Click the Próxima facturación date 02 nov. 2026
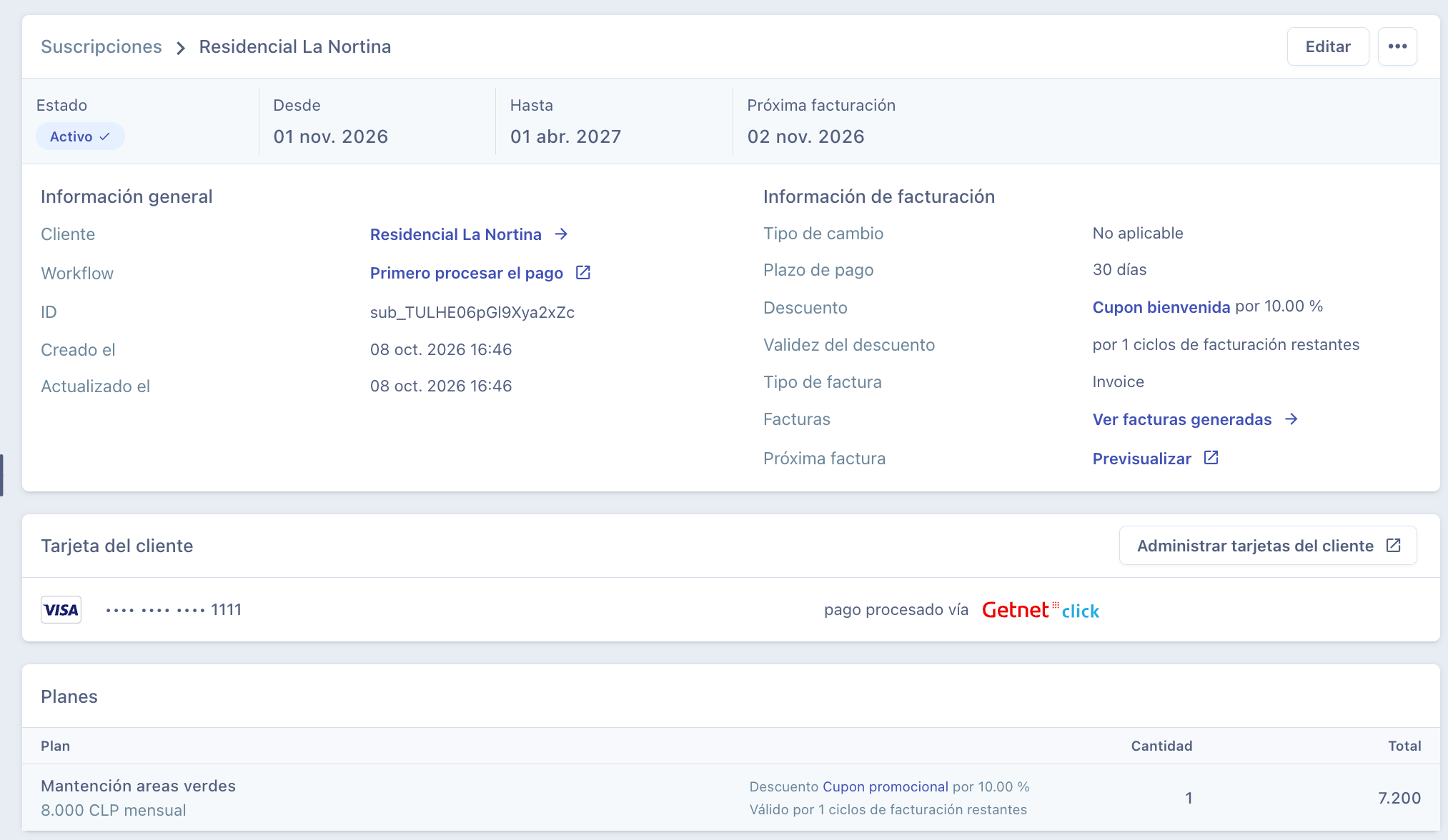1448x840 pixels. click(806, 136)
